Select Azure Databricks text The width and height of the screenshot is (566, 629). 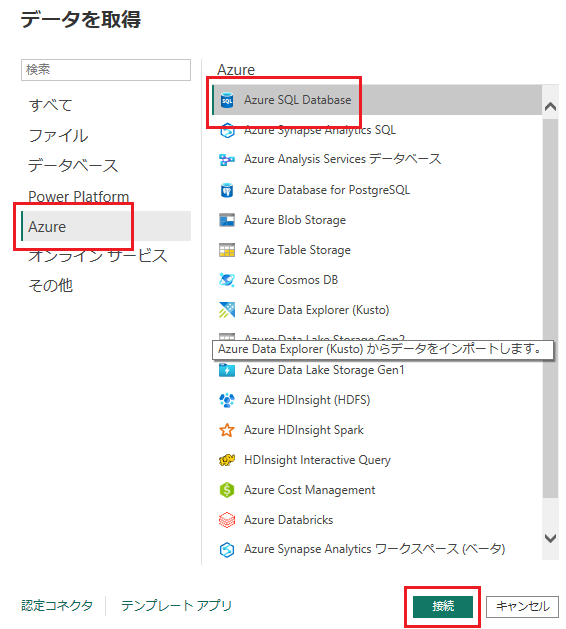pyautogui.click(x=288, y=520)
